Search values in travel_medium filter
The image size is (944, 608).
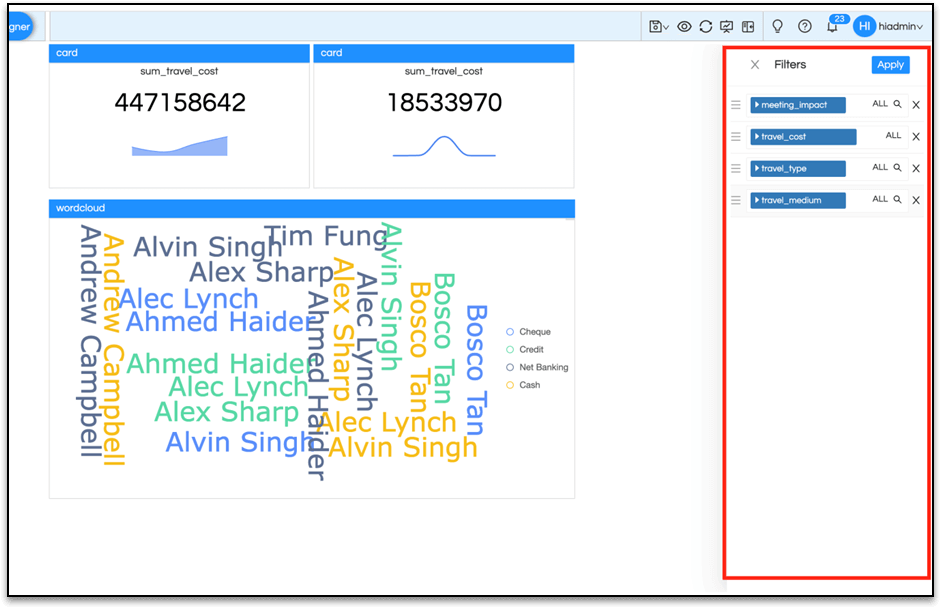[x=897, y=199]
